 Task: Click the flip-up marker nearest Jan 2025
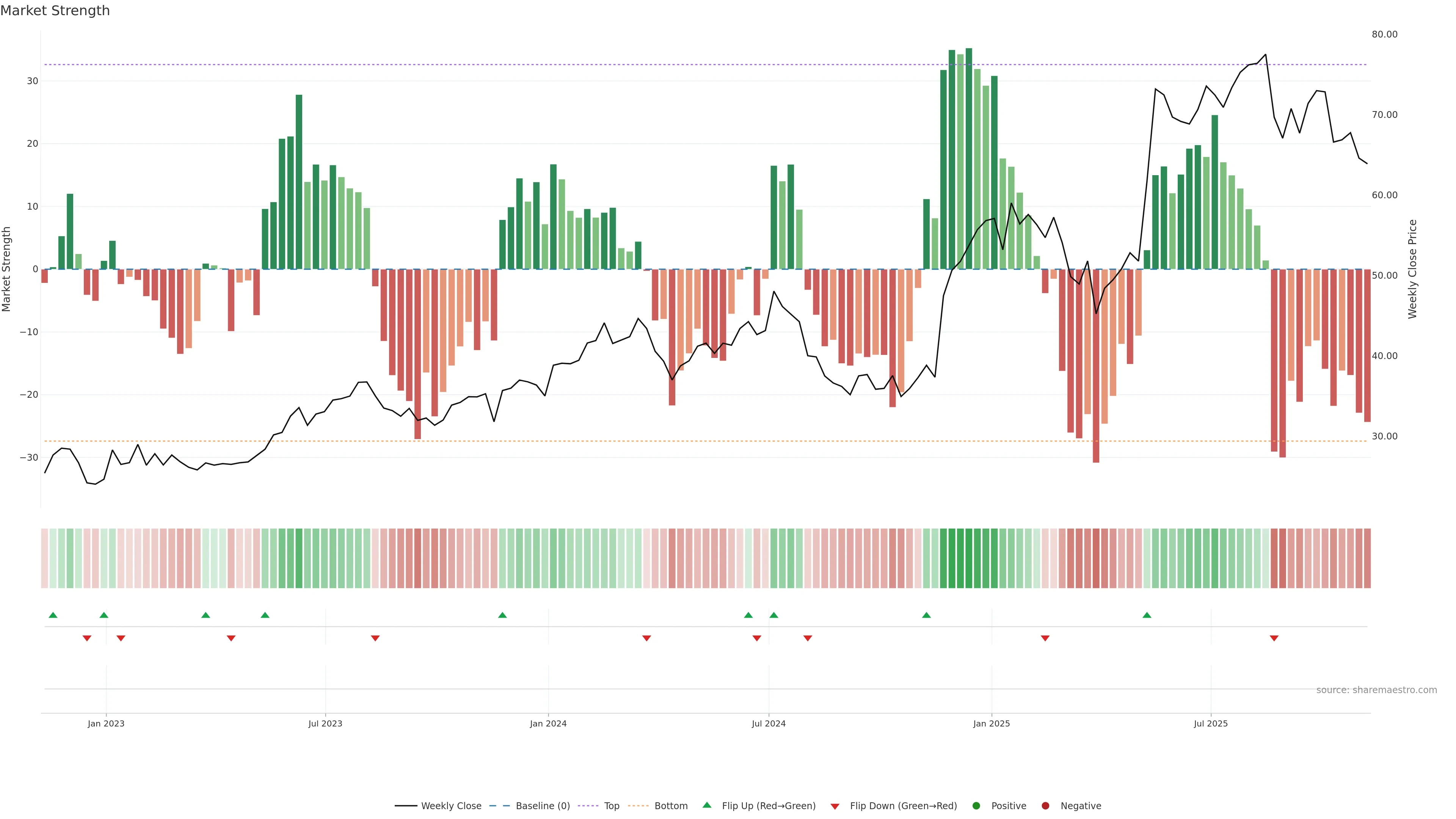[926, 615]
